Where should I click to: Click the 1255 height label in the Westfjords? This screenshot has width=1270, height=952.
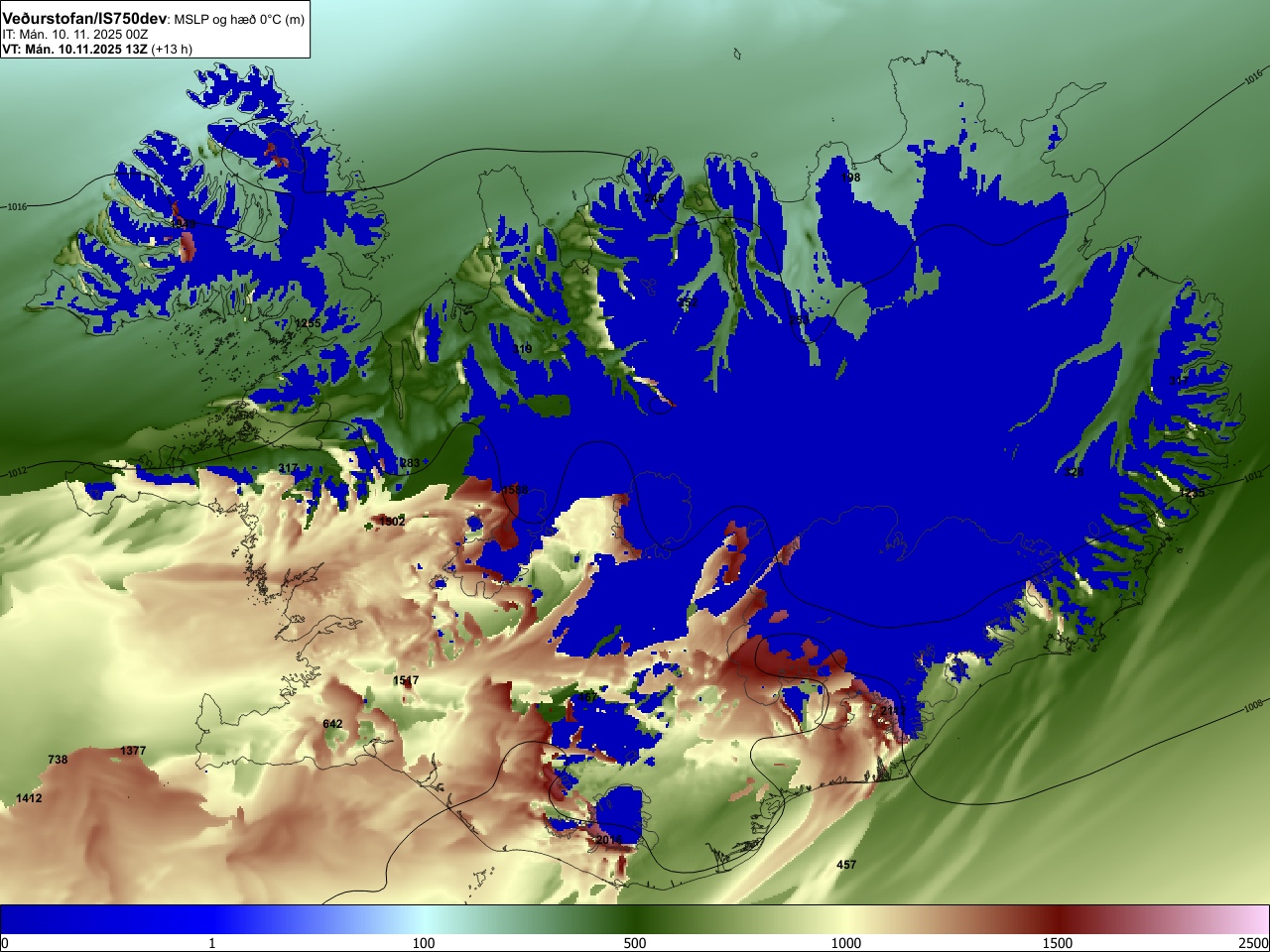308,323
